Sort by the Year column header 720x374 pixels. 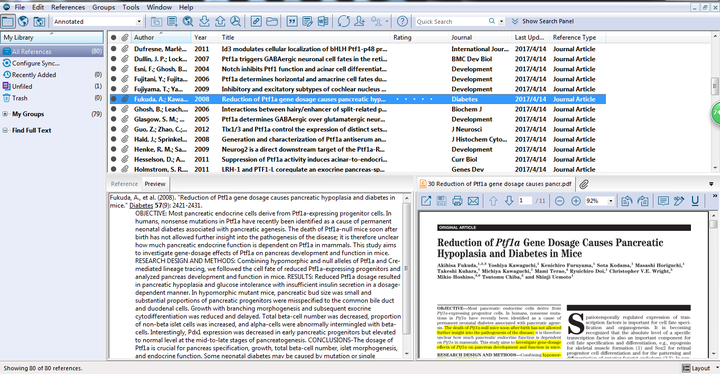tap(205, 38)
